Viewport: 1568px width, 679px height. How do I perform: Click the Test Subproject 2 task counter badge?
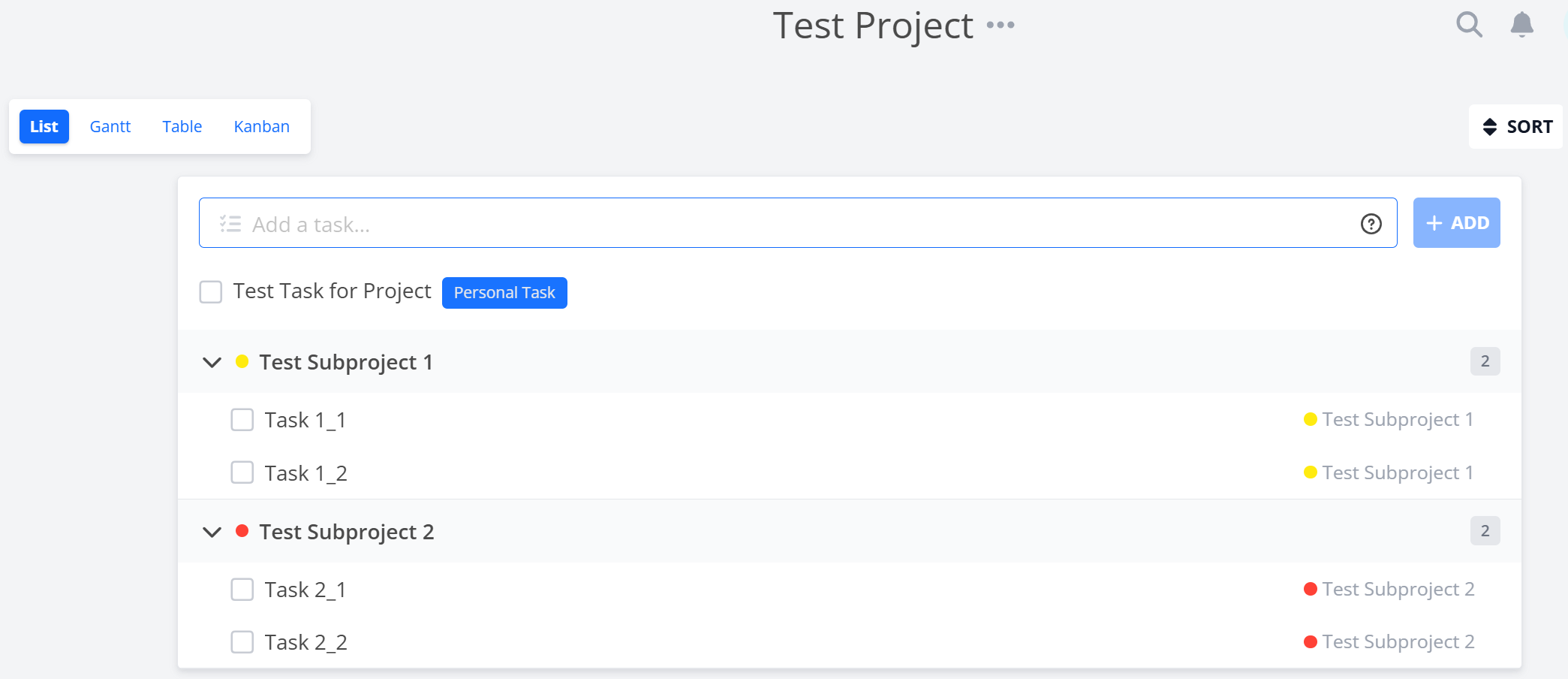[x=1485, y=531]
